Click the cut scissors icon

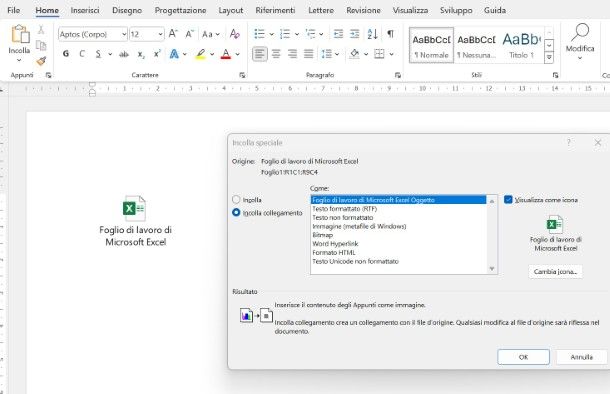[41, 30]
